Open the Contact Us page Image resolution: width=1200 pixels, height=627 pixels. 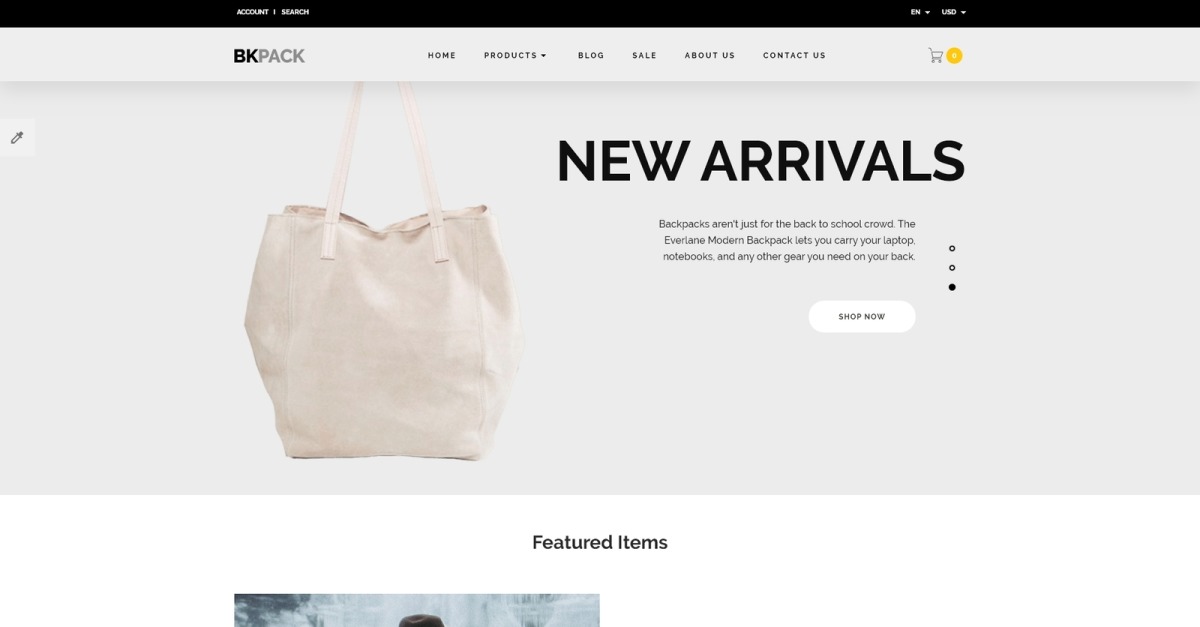pyautogui.click(x=794, y=56)
